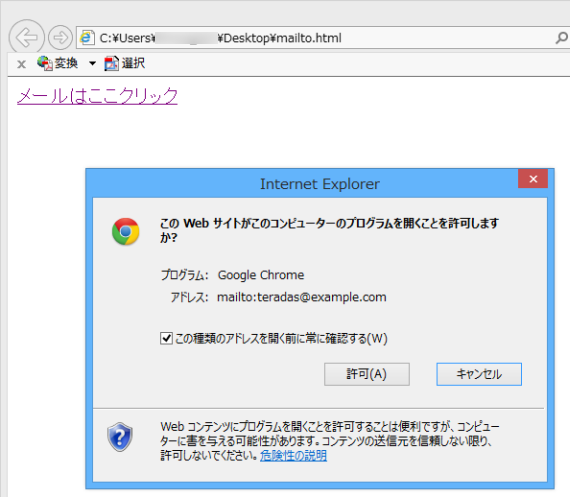
Task: Click the blue shield question mark icon
Action: click(x=120, y=437)
